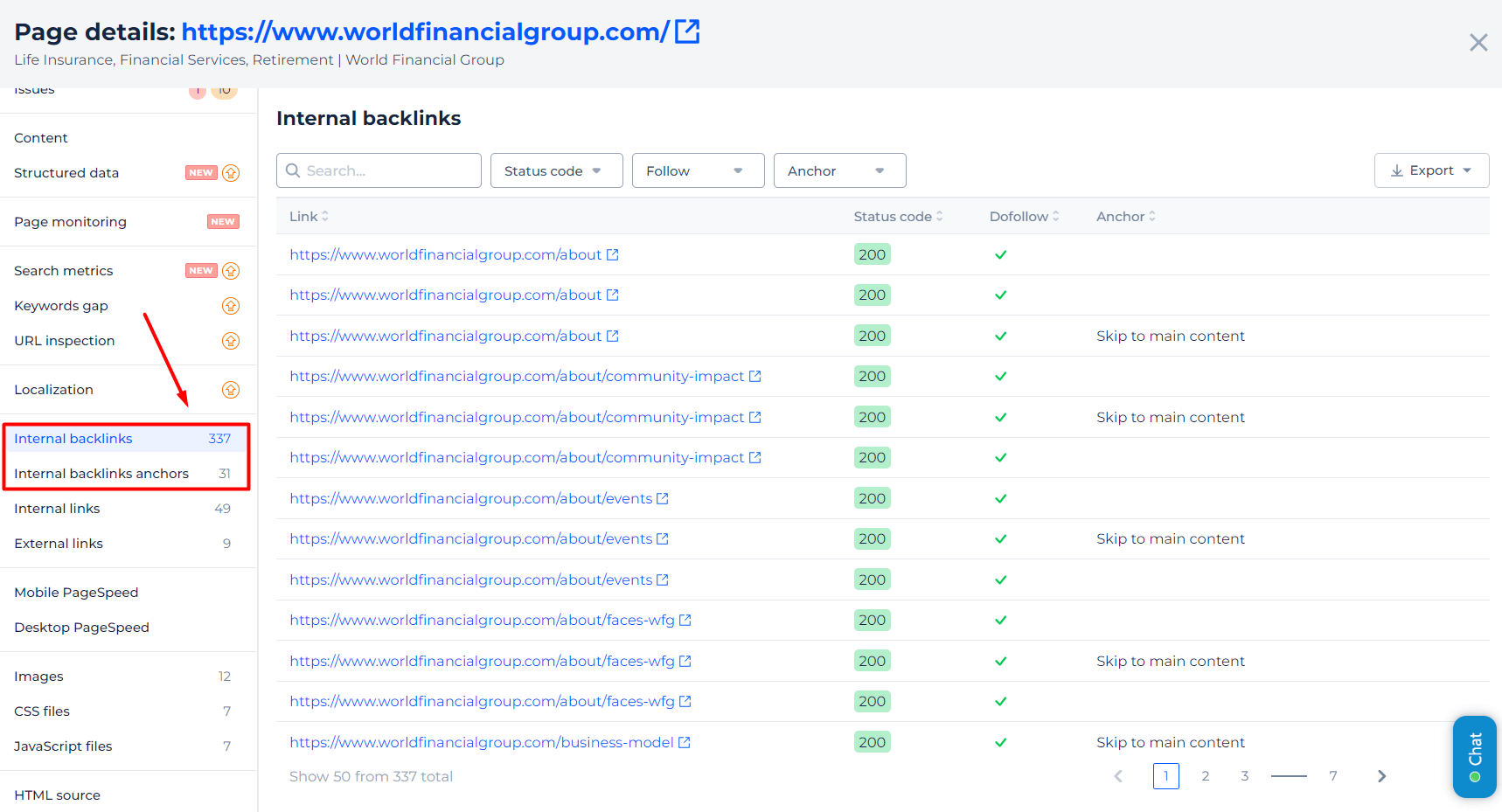
Task: Go to previous page arrow in pagination
Action: [x=1118, y=776]
